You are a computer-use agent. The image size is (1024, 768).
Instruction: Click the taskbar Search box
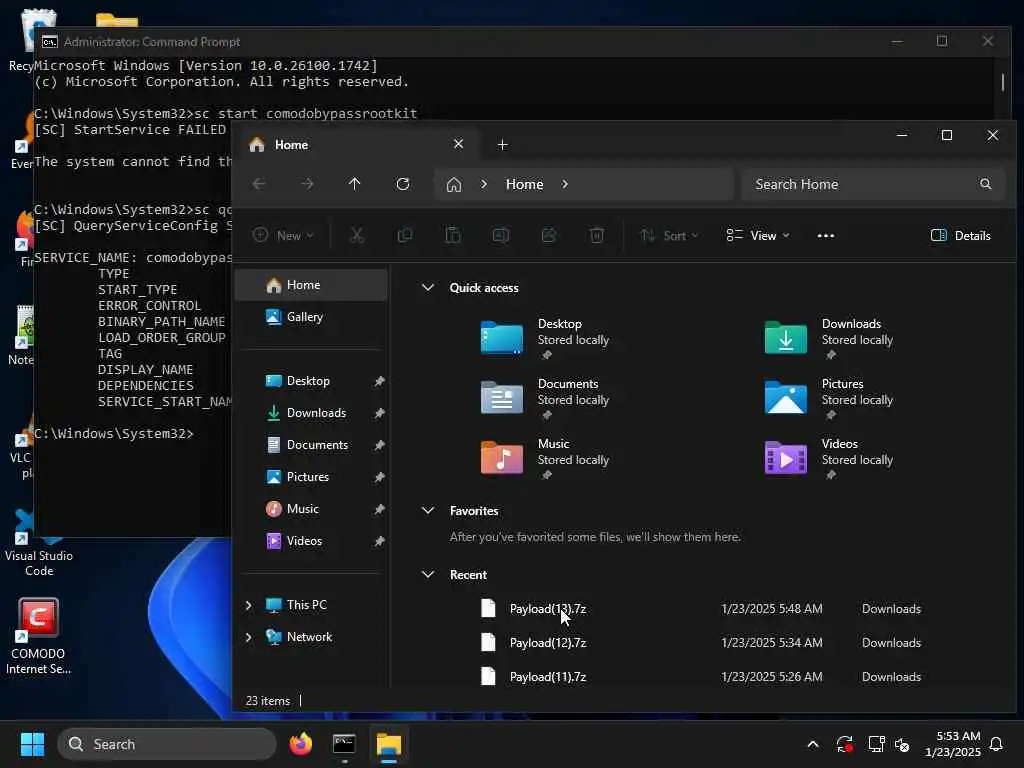click(167, 744)
